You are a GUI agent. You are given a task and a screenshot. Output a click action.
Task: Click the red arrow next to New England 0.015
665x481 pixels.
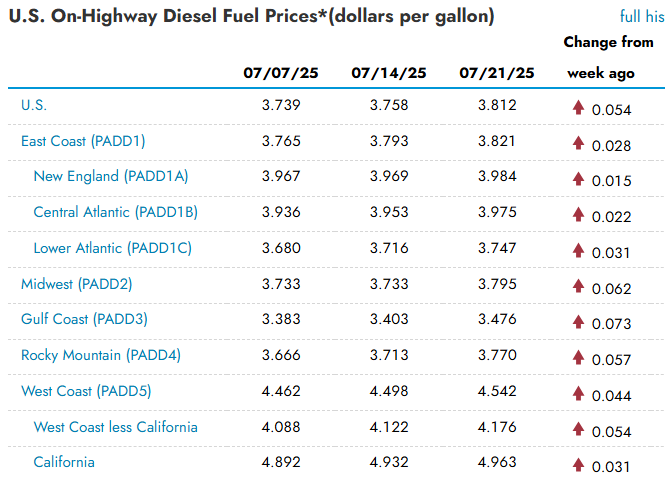pos(578,179)
